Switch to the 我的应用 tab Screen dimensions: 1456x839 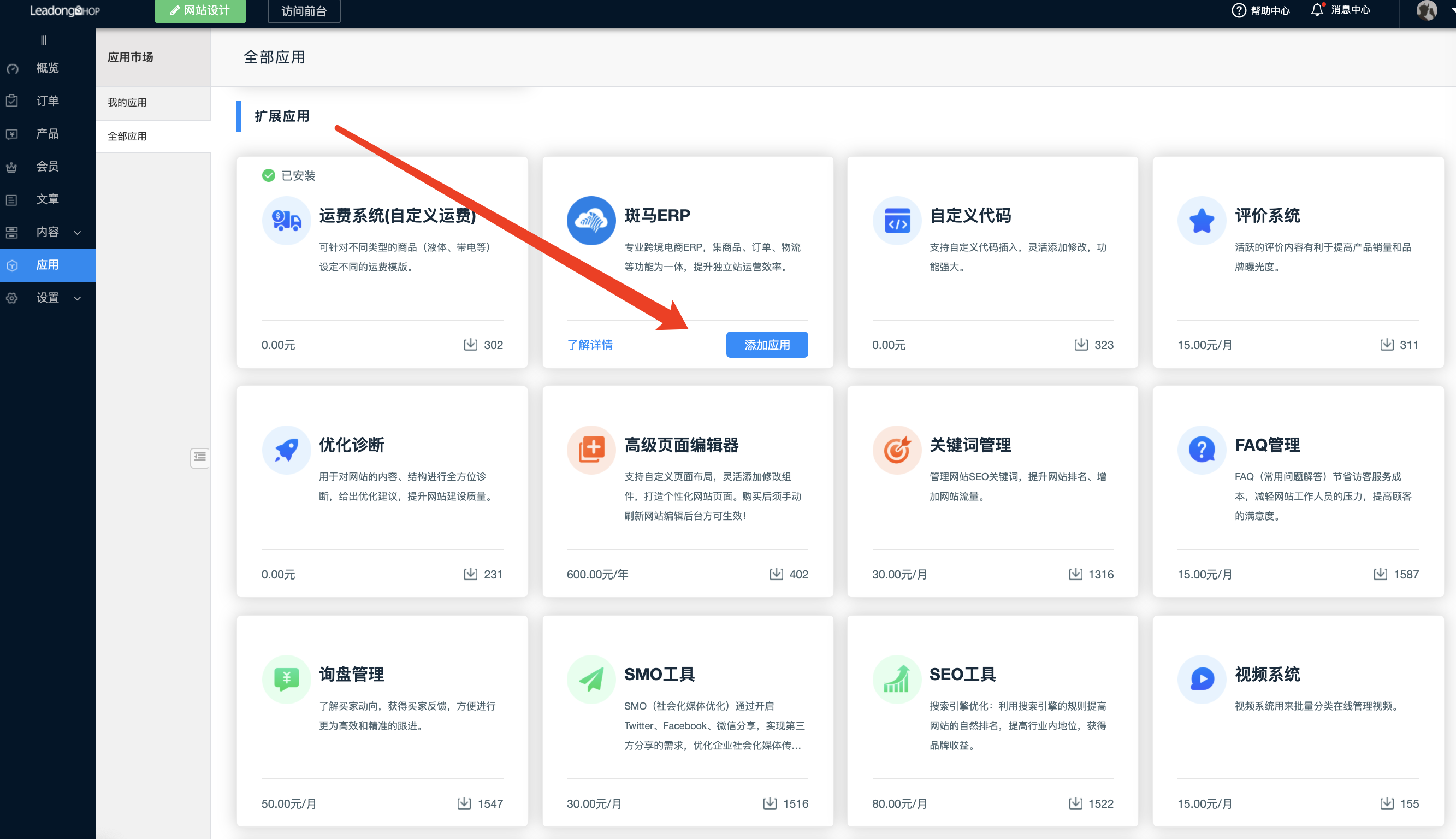(x=127, y=103)
